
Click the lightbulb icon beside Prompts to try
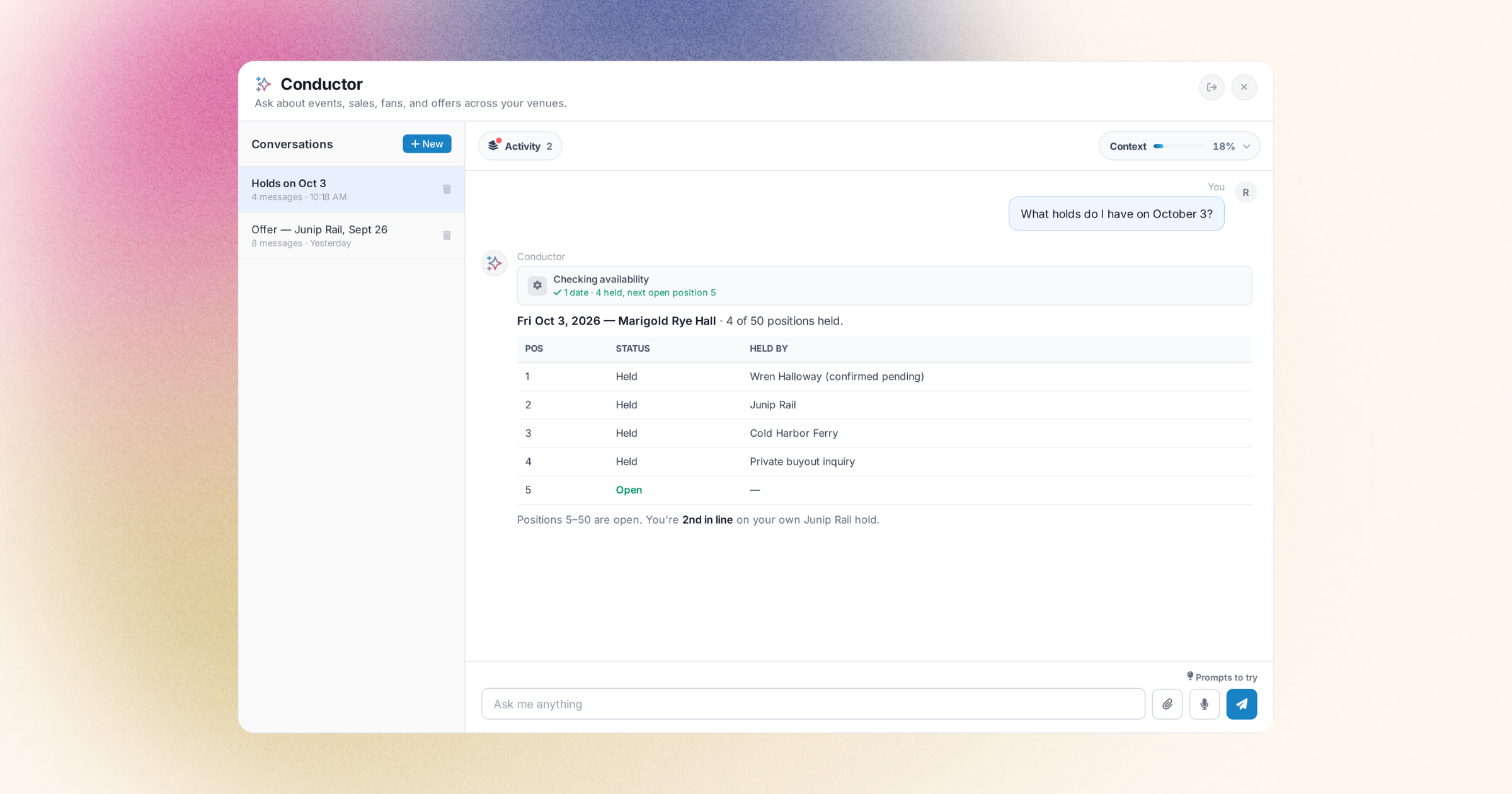pyautogui.click(x=1190, y=676)
